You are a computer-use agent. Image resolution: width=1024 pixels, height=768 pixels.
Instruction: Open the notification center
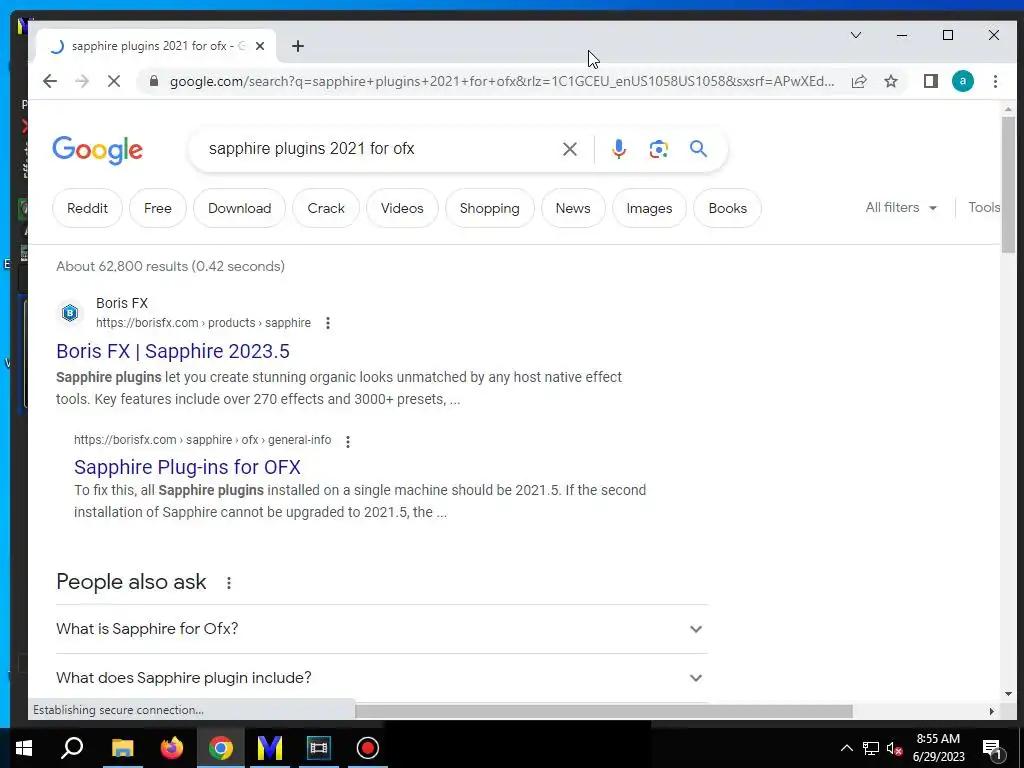(992, 748)
